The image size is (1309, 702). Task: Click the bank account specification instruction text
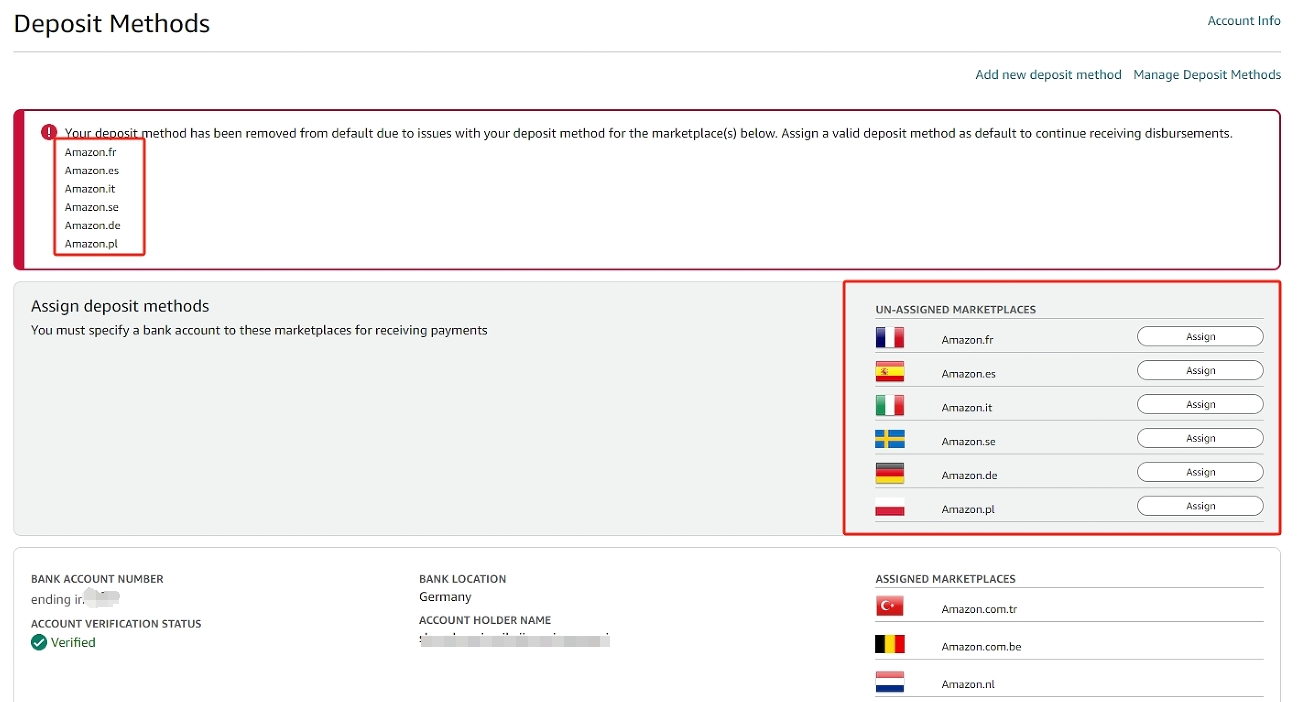click(259, 330)
